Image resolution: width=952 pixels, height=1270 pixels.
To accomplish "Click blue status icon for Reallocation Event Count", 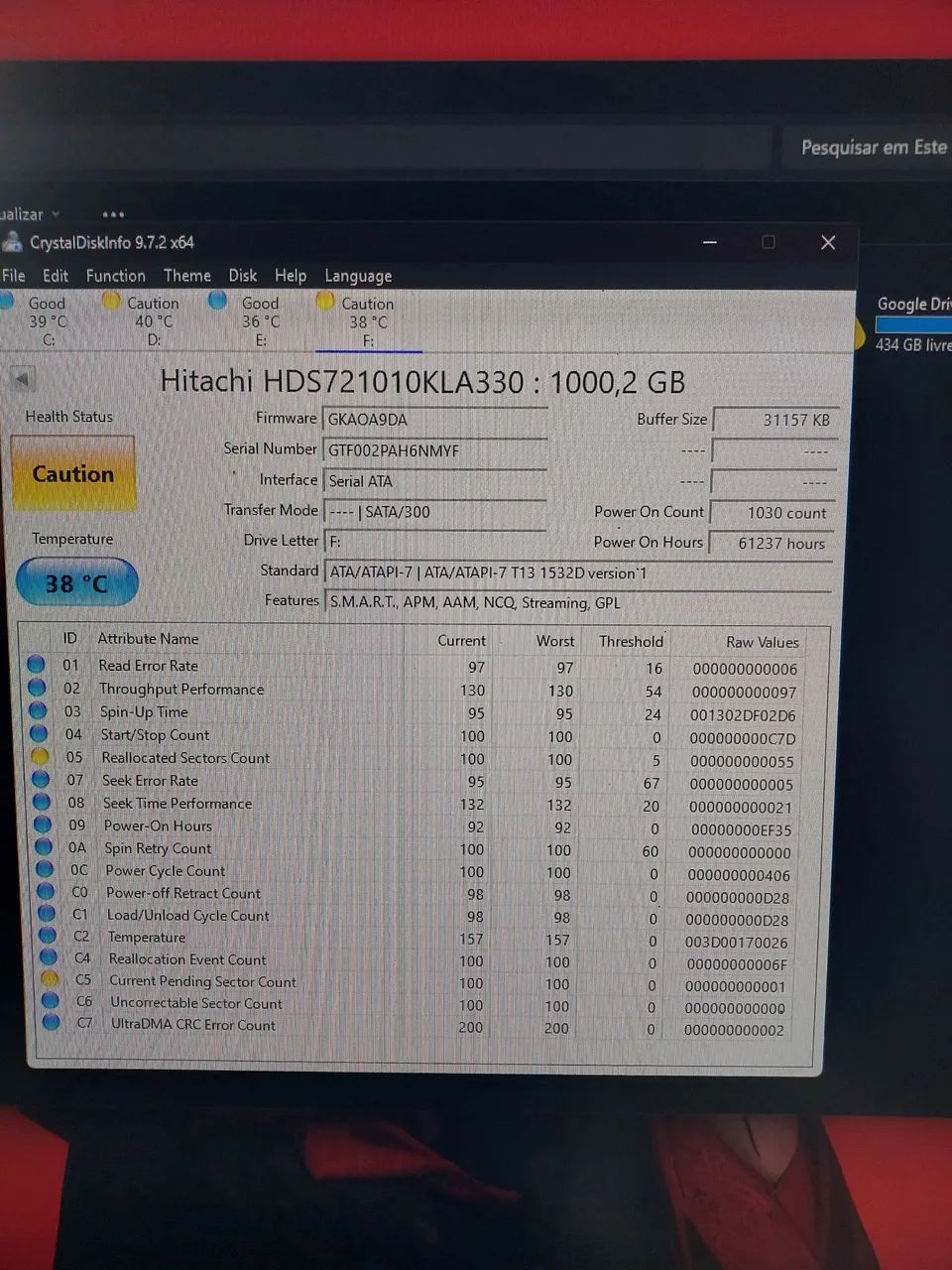I will (49, 957).
